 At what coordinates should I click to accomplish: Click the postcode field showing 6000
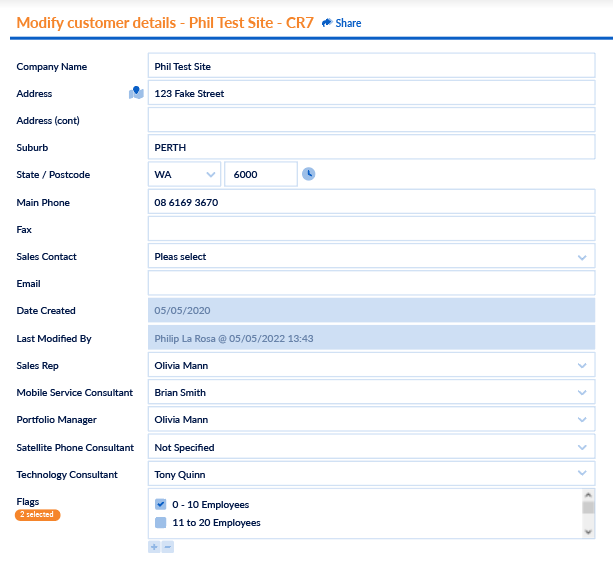tap(261, 174)
